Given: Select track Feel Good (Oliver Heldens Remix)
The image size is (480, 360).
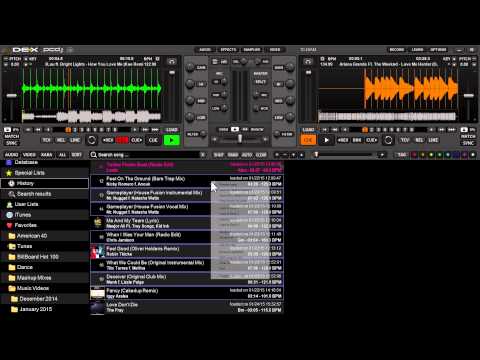Looking at the screenshot, I should tap(187, 251).
